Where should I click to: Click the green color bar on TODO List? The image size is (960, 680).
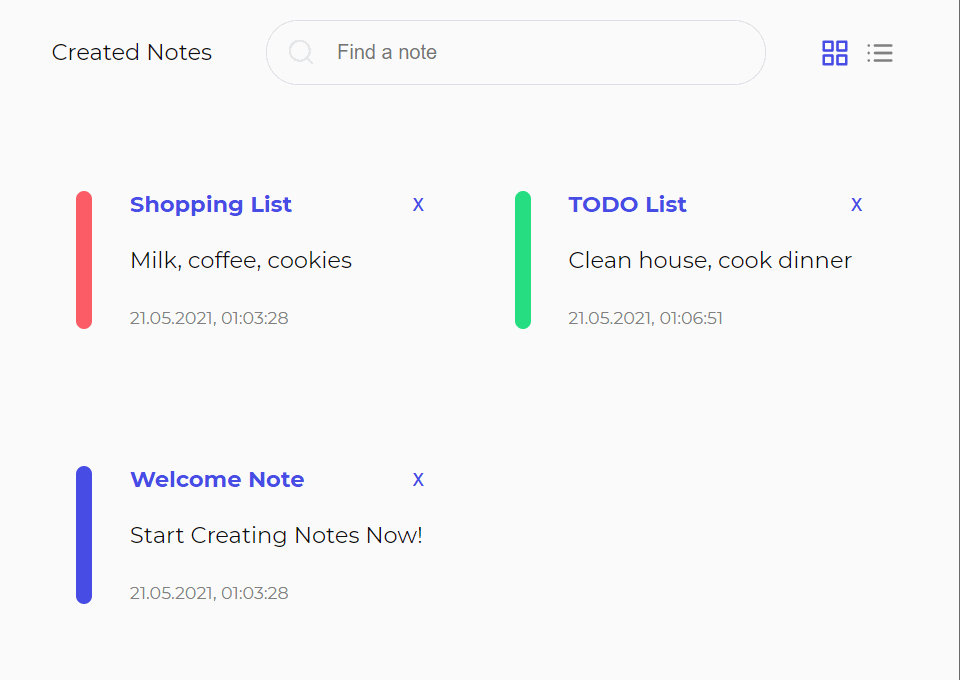(x=522, y=260)
